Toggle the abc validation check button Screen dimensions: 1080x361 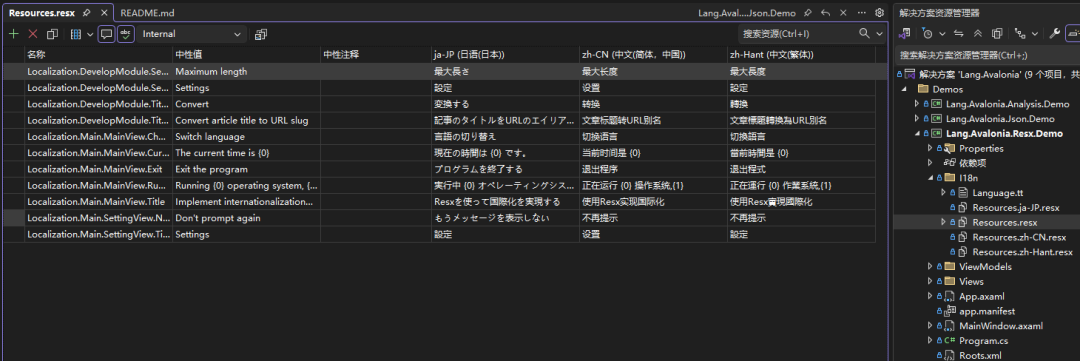[x=125, y=34]
